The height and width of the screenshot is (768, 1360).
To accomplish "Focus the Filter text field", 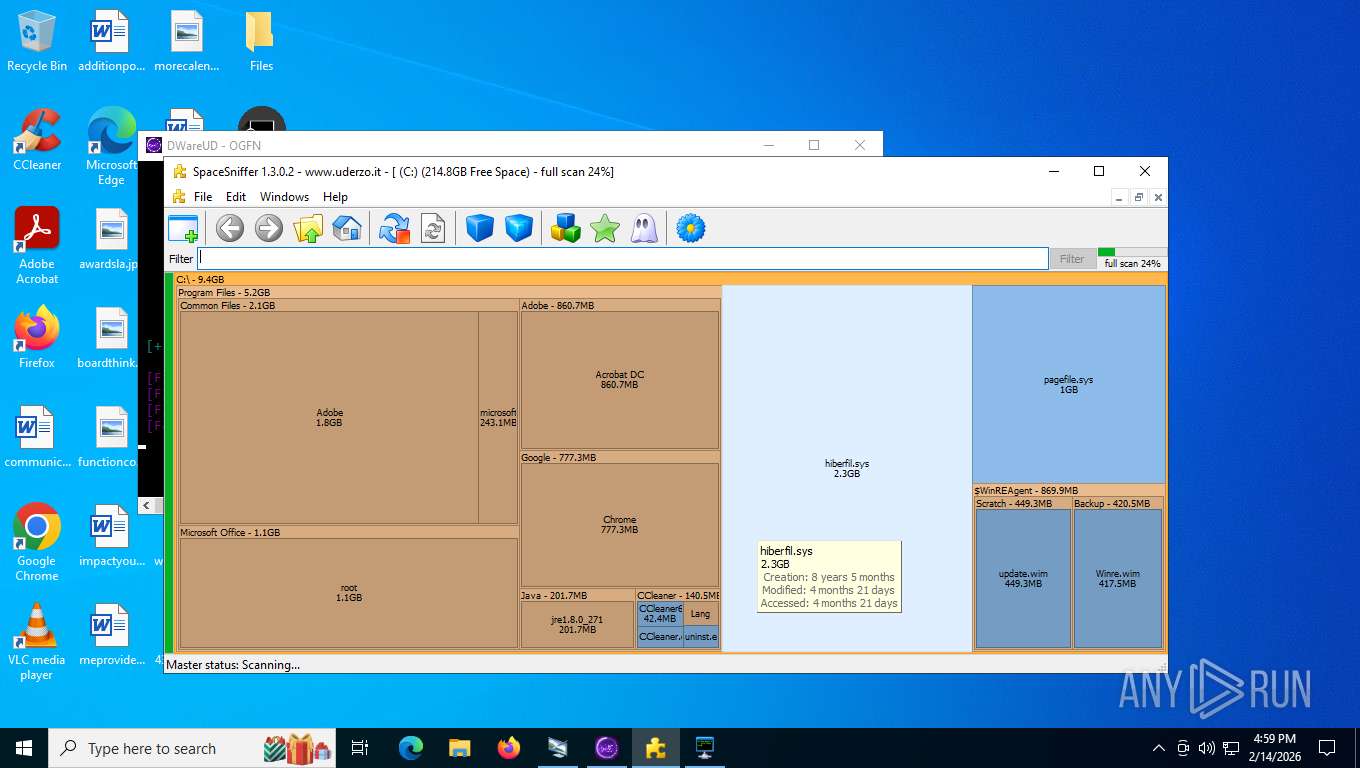I will pos(623,259).
